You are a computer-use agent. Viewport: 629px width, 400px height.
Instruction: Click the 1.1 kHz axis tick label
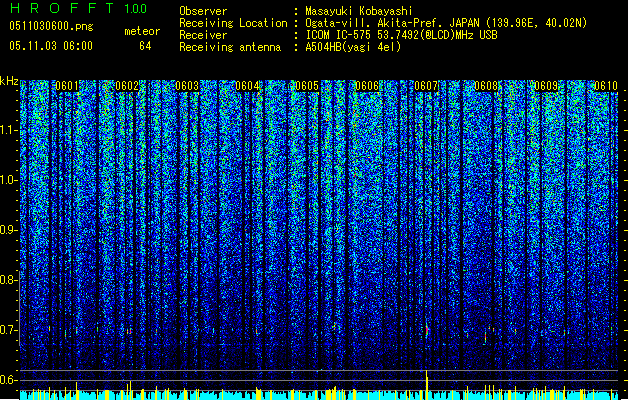tap(9, 130)
